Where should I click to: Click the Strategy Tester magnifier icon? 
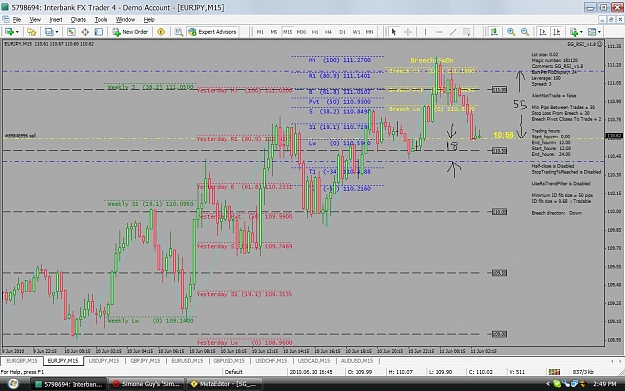(x=179, y=32)
